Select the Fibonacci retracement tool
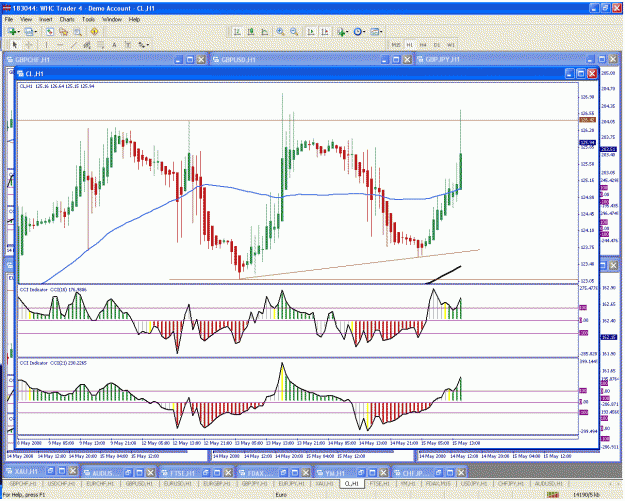The image size is (625, 501). pos(101,45)
